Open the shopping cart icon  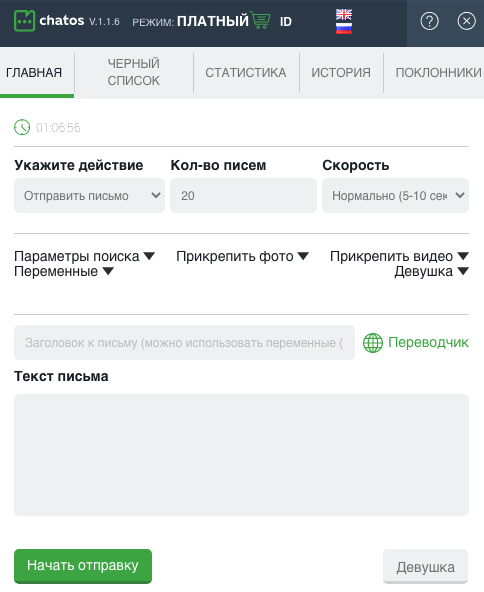pos(260,20)
